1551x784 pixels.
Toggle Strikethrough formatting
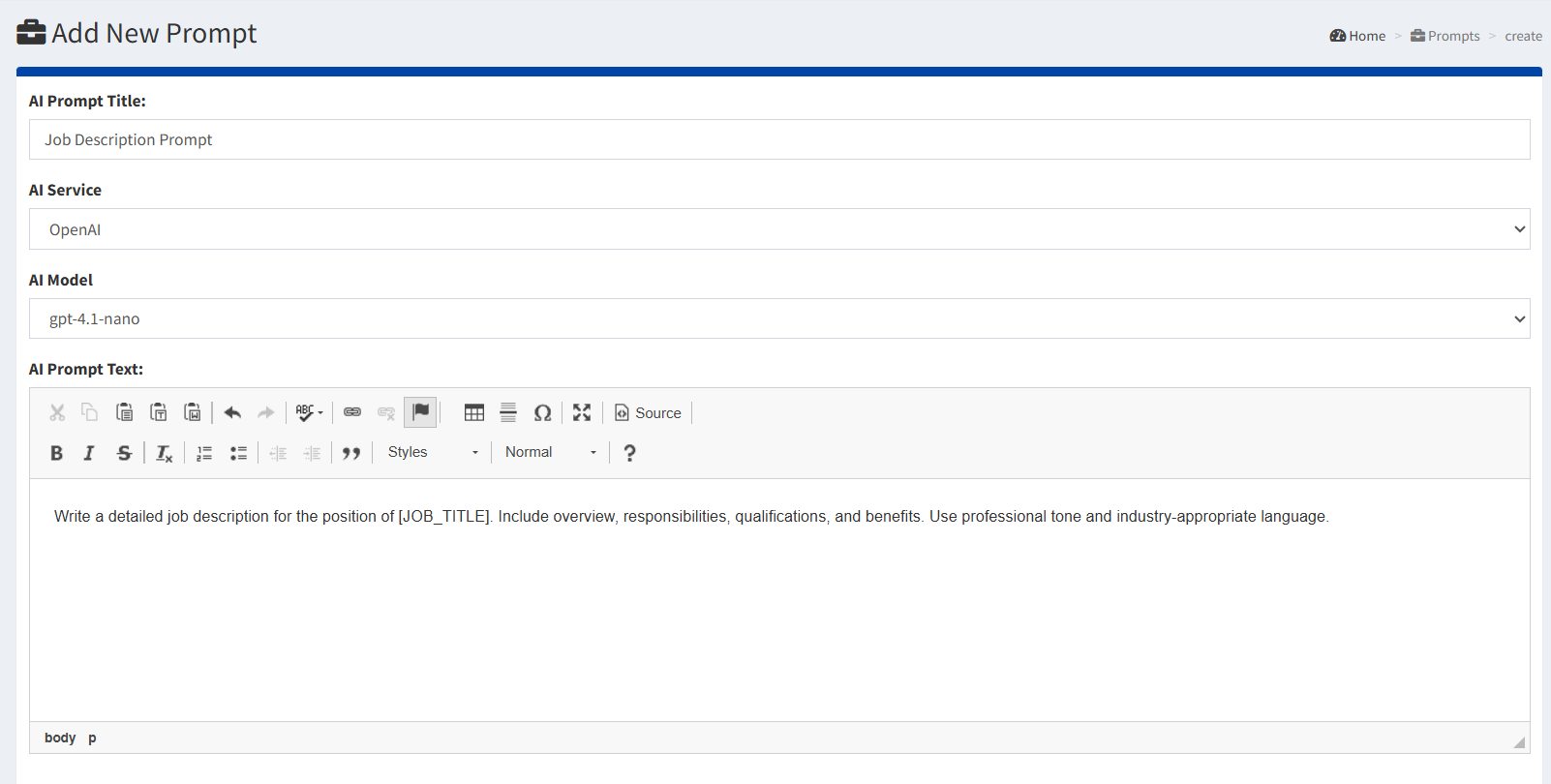click(x=124, y=453)
